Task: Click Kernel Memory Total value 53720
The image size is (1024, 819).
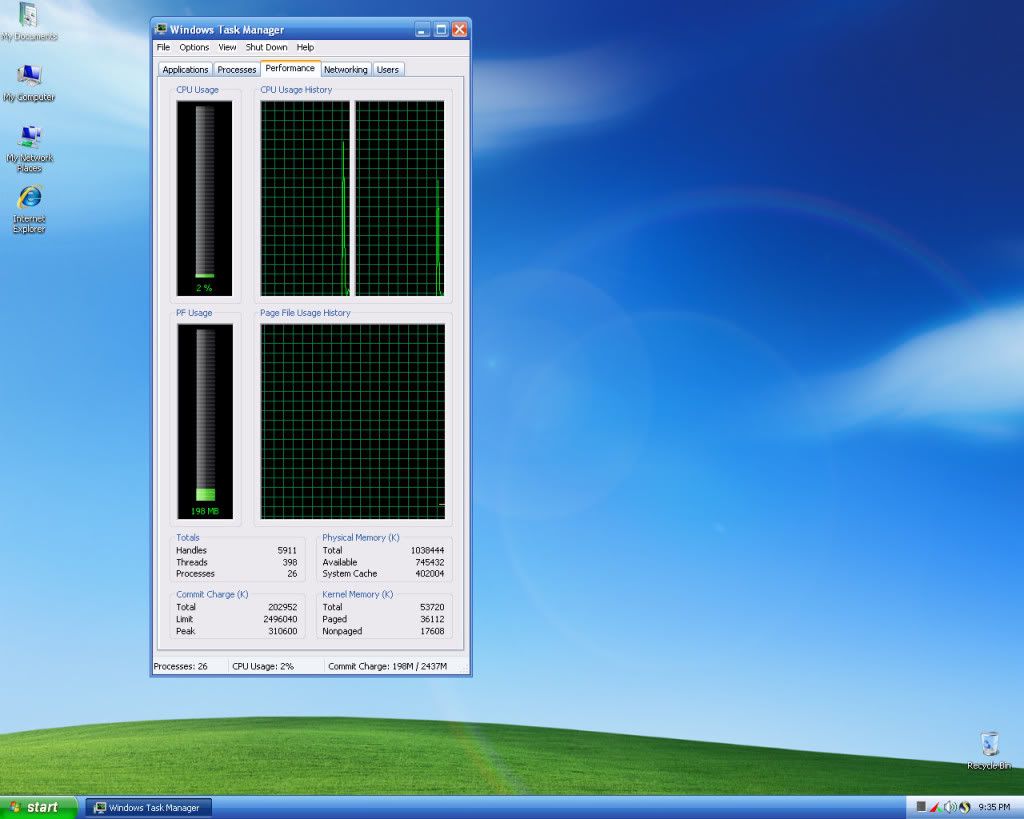Action: click(432, 607)
